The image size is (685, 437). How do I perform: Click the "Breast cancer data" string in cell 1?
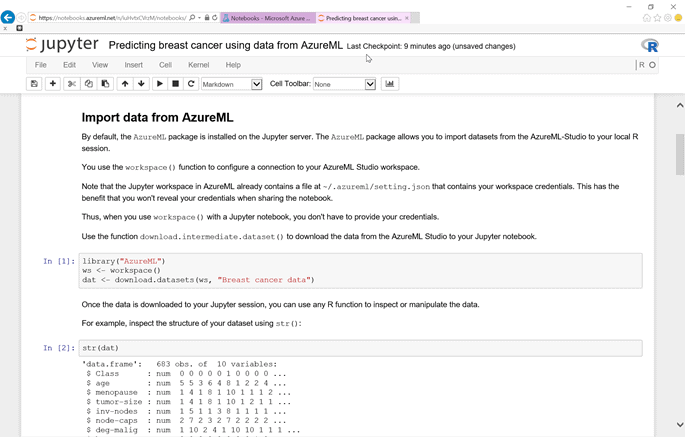coord(264,280)
